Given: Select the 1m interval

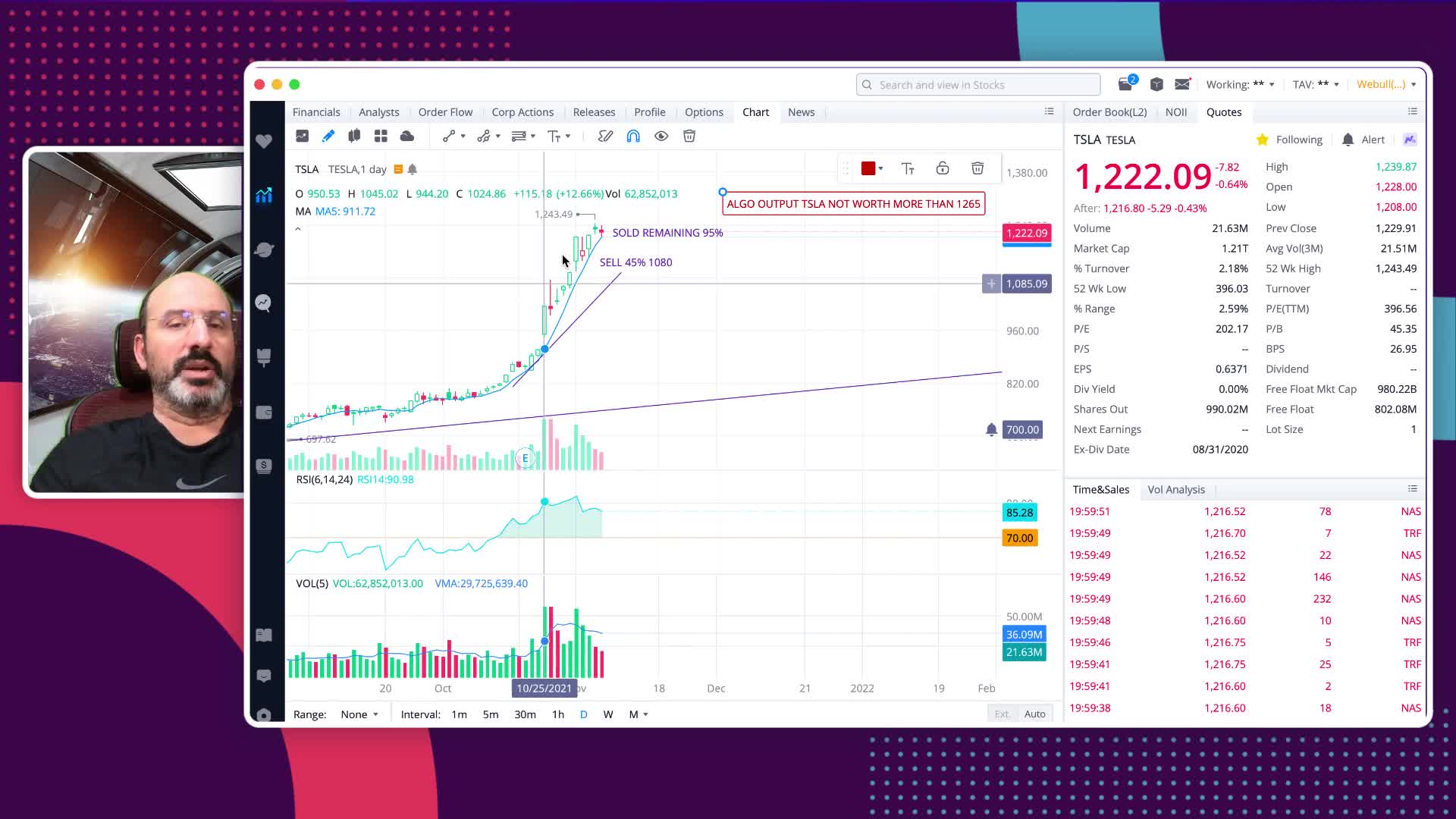Looking at the screenshot, I should coord(459,714).
